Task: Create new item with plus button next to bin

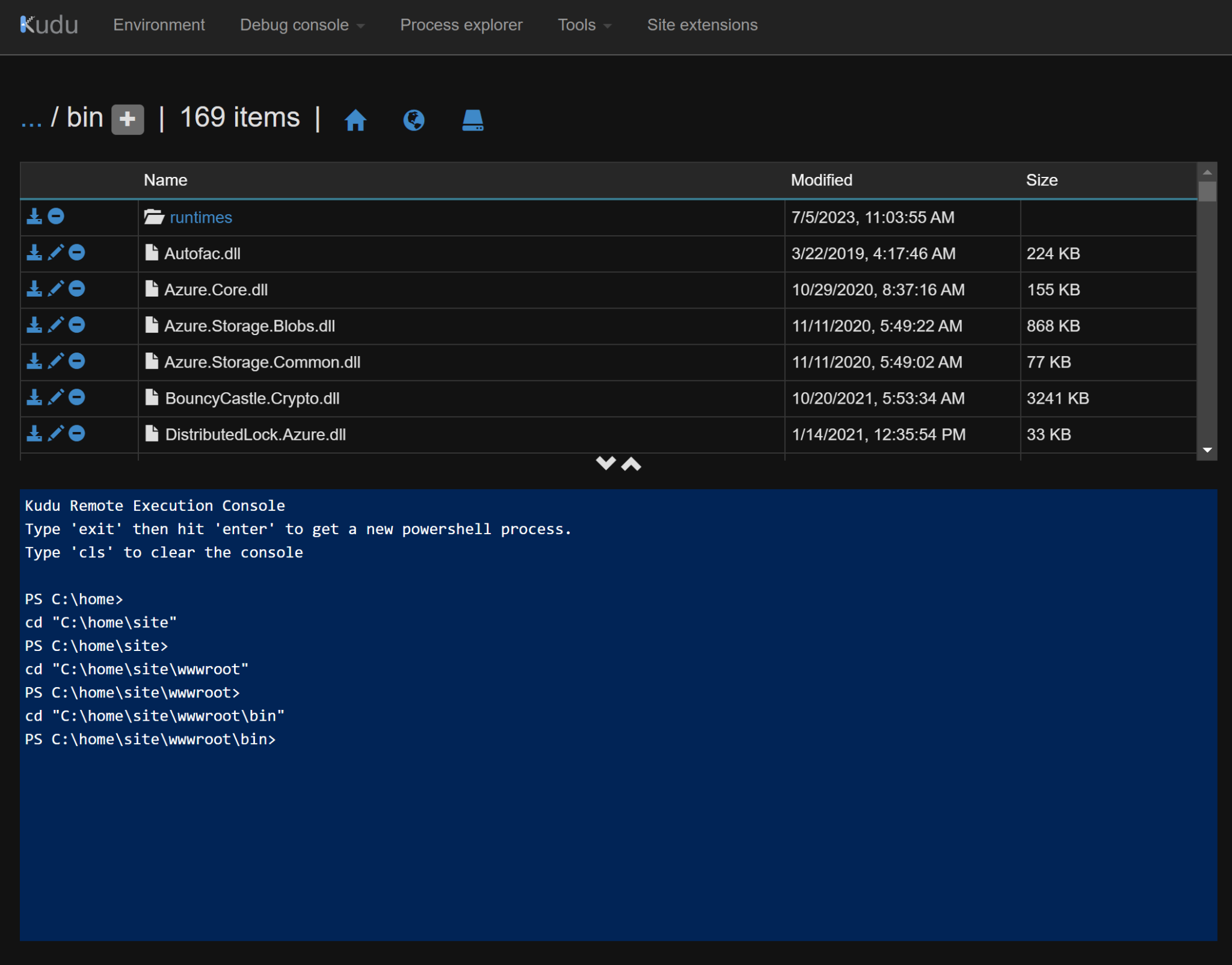Action: click(x=128, y=119)
